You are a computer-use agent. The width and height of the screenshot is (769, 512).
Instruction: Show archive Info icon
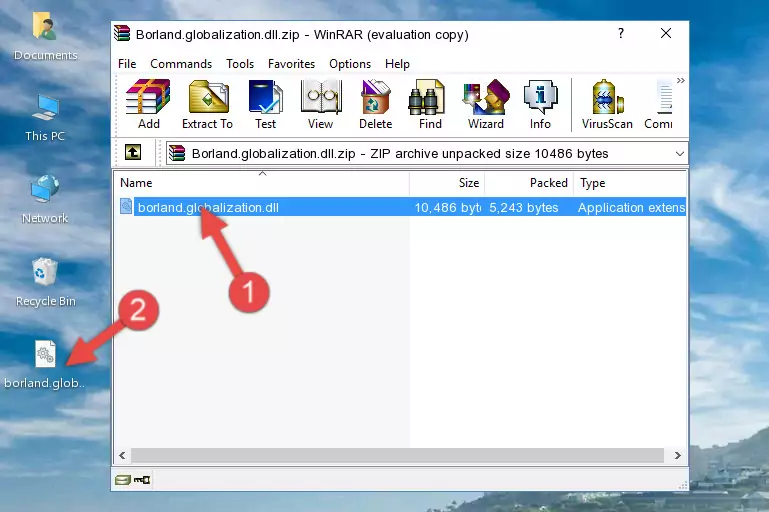pyautogui.click(x=540, y=104)
